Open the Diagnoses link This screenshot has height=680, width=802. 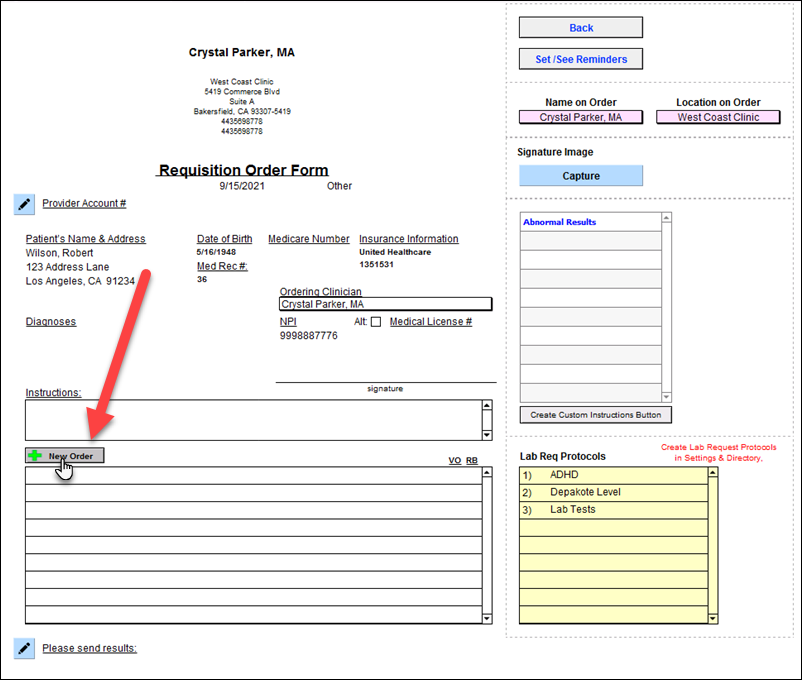tap(51, 322)
